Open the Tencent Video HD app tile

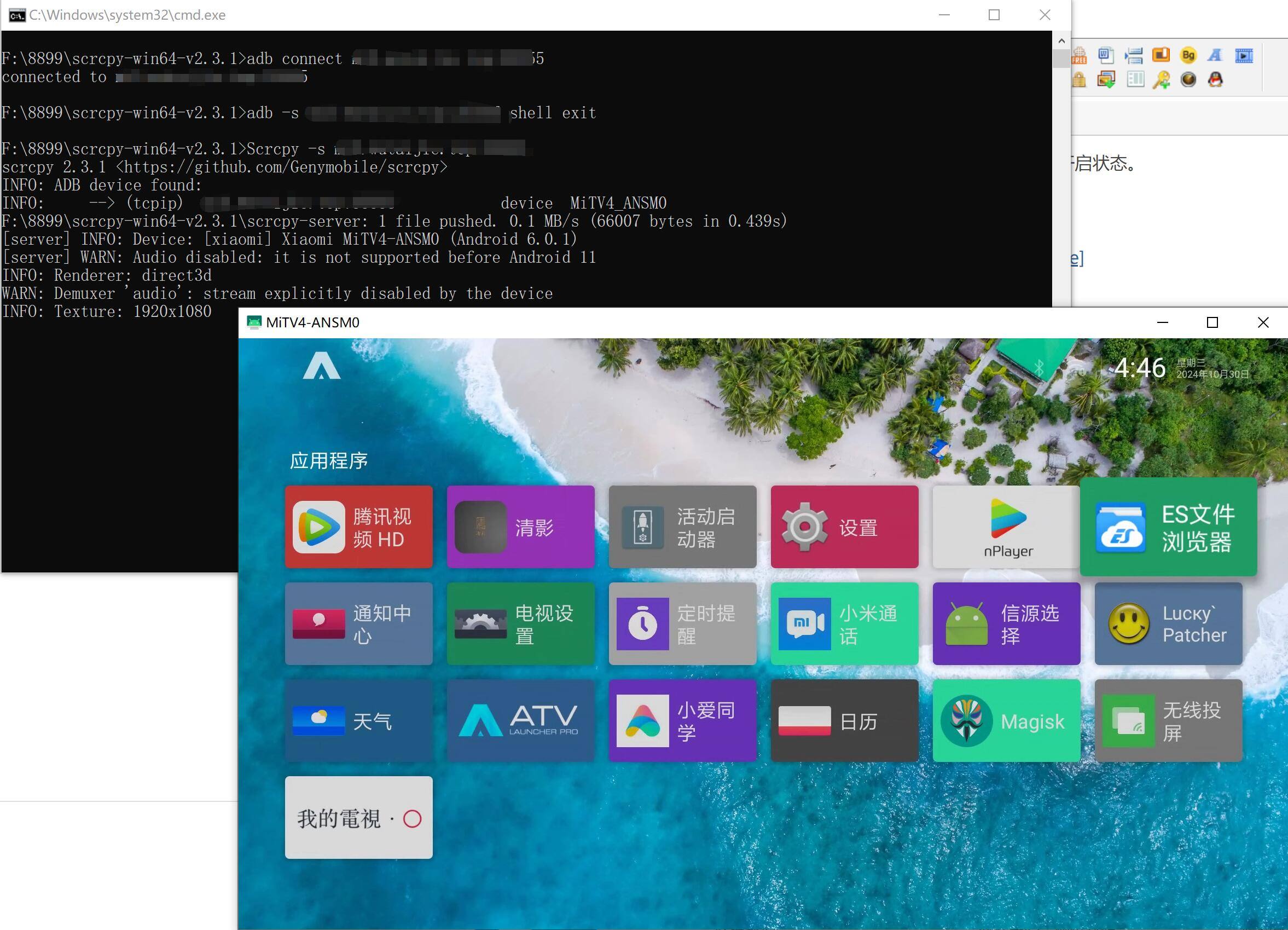358,526
